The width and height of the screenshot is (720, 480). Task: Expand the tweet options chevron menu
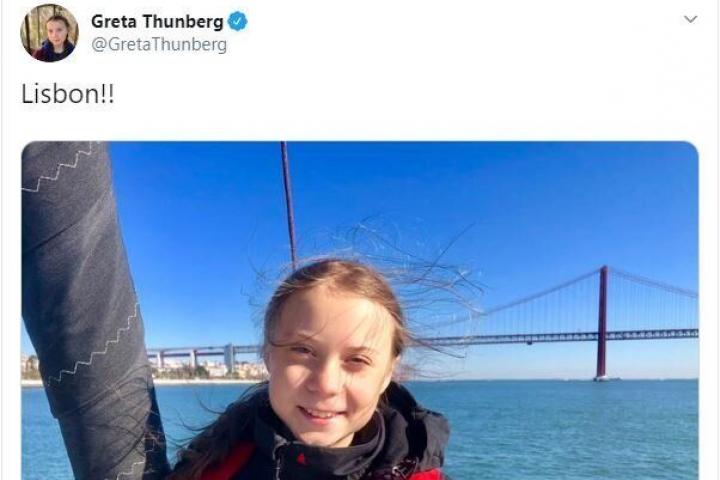point(691,19)
